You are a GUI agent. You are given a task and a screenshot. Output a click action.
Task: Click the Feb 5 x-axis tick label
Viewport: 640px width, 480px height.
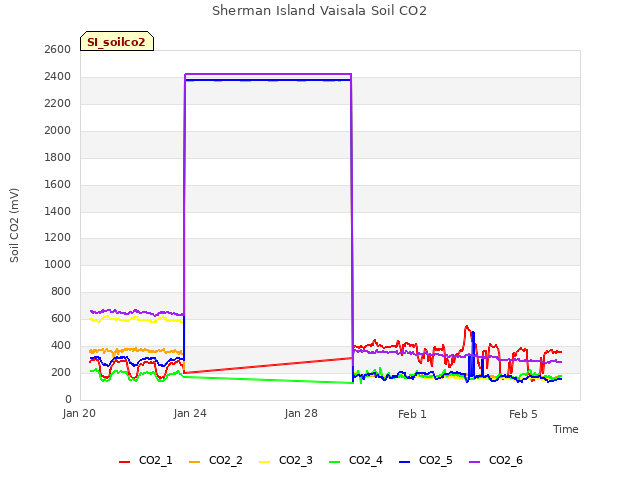523,414
